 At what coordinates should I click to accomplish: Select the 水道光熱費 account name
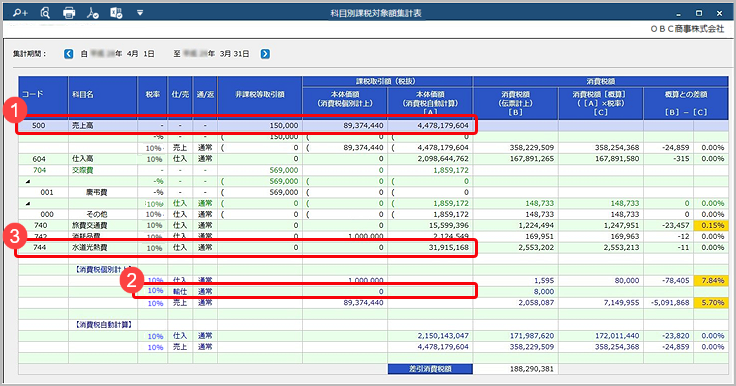[90, 247]
